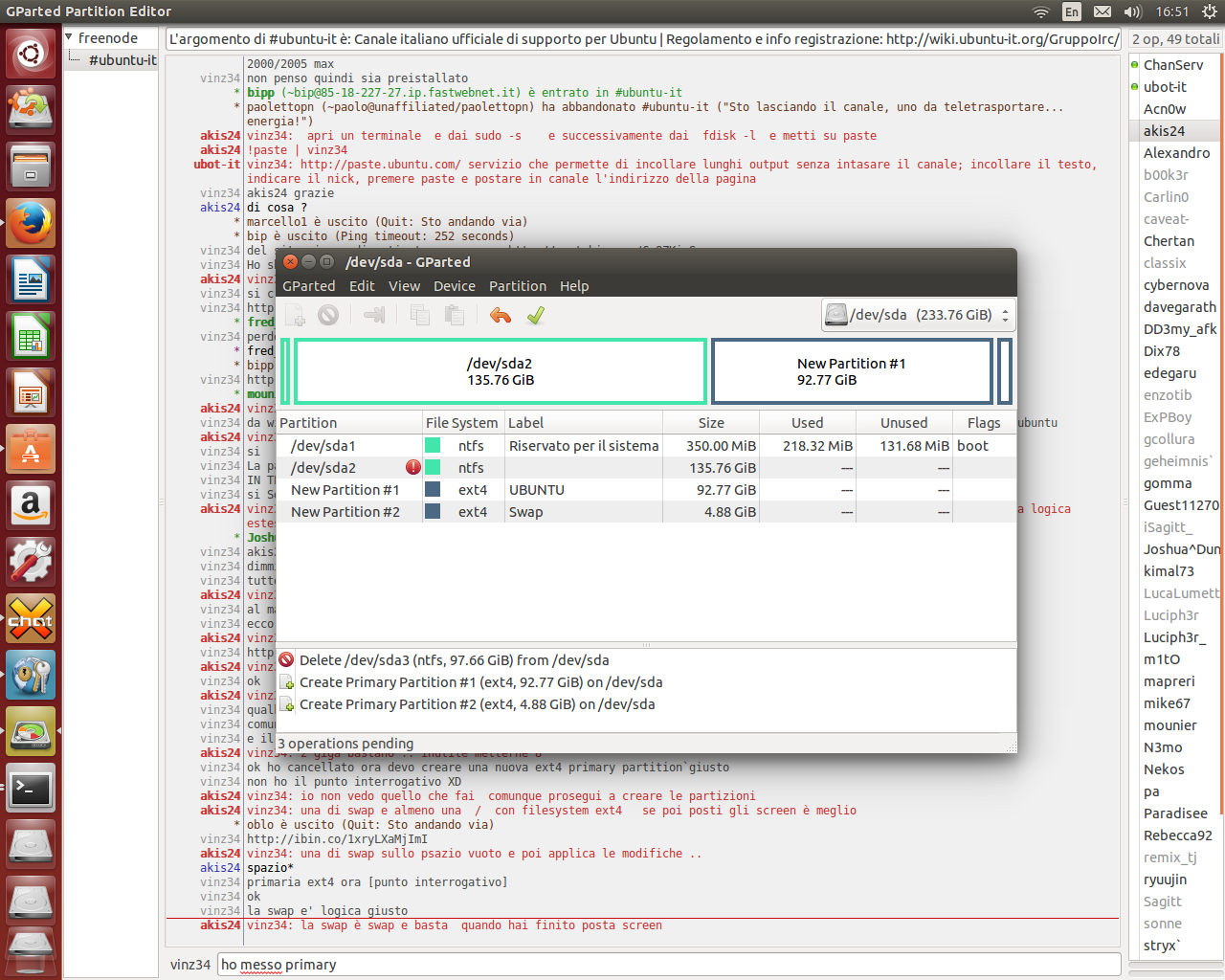1225x980 pixels.
Task: Click the Delete partition toolbar icon
Action: (x=328, y=315)
